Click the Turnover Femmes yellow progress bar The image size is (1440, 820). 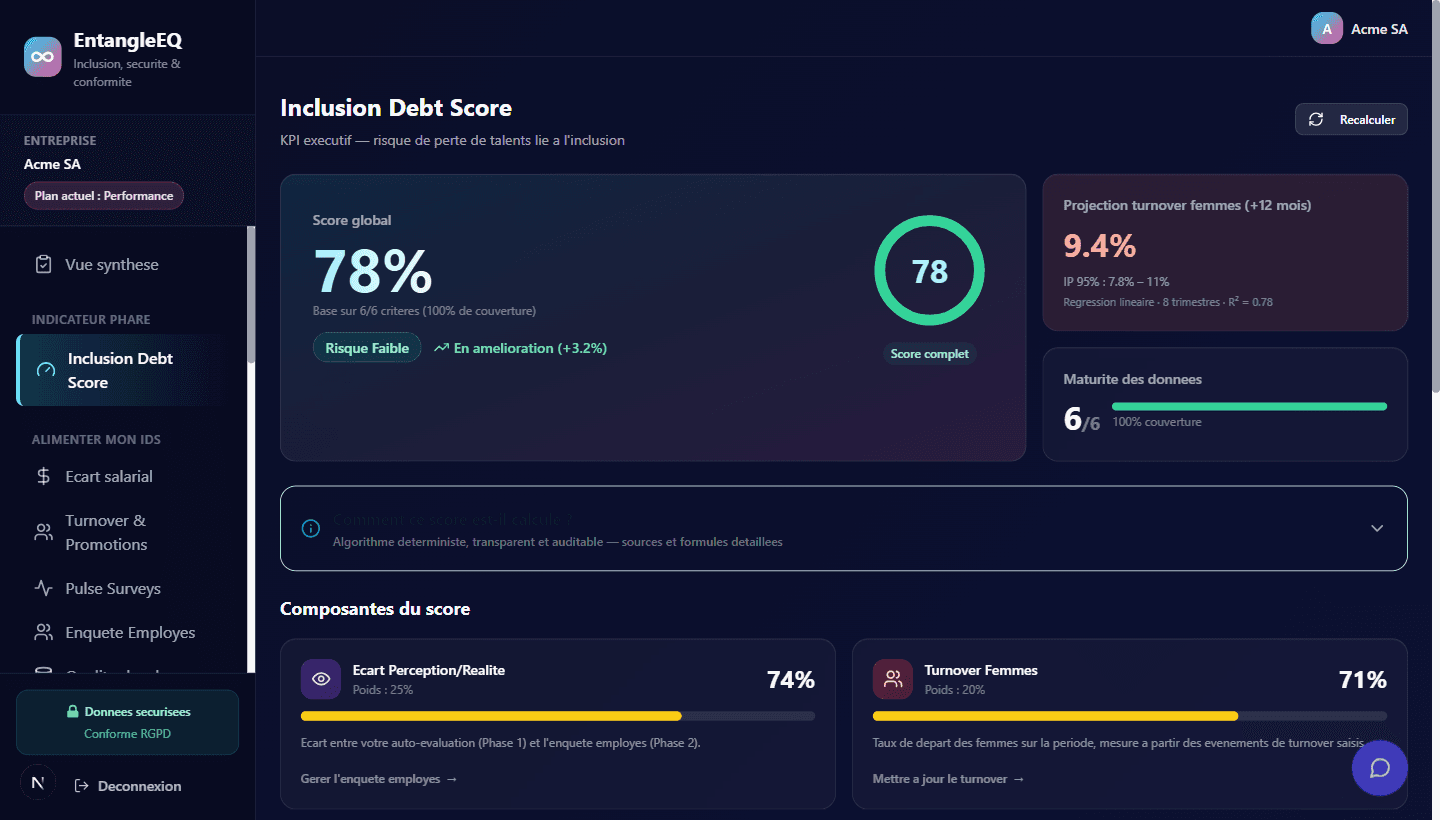tap(1130, 716)
